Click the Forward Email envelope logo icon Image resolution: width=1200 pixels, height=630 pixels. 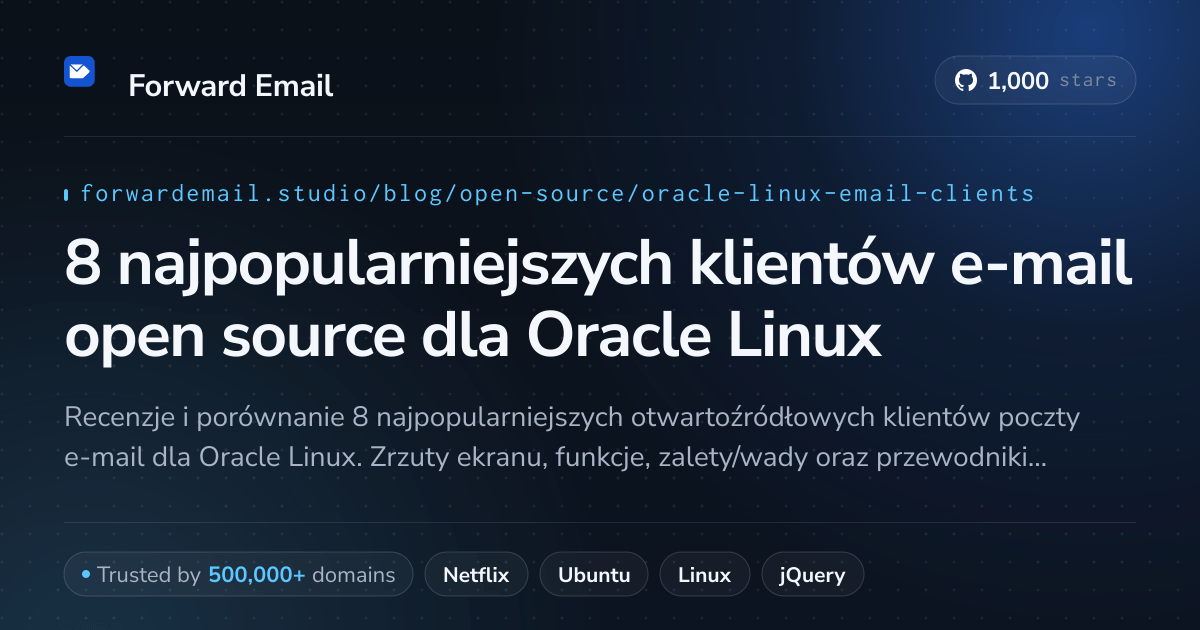79,72
